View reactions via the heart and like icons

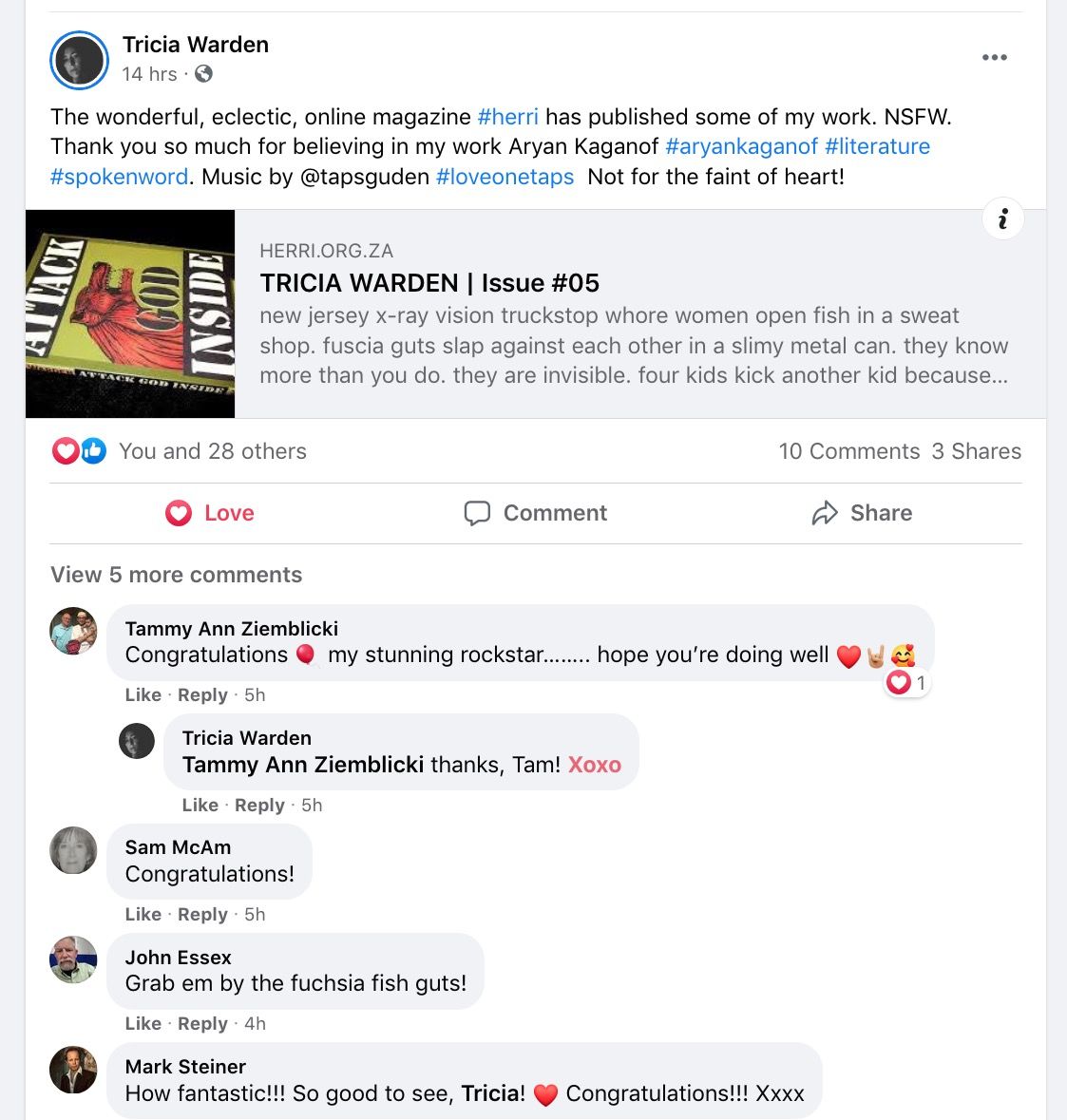(79, 450)
